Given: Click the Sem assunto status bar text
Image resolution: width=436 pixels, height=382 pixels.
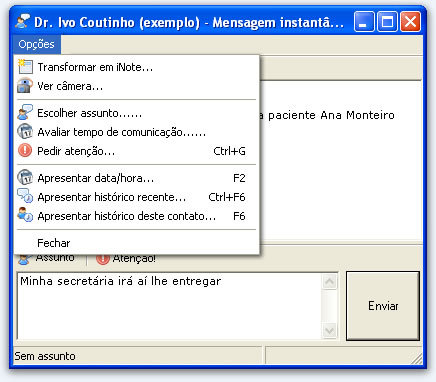Looking at the screenshot, I should coord(45,356).
